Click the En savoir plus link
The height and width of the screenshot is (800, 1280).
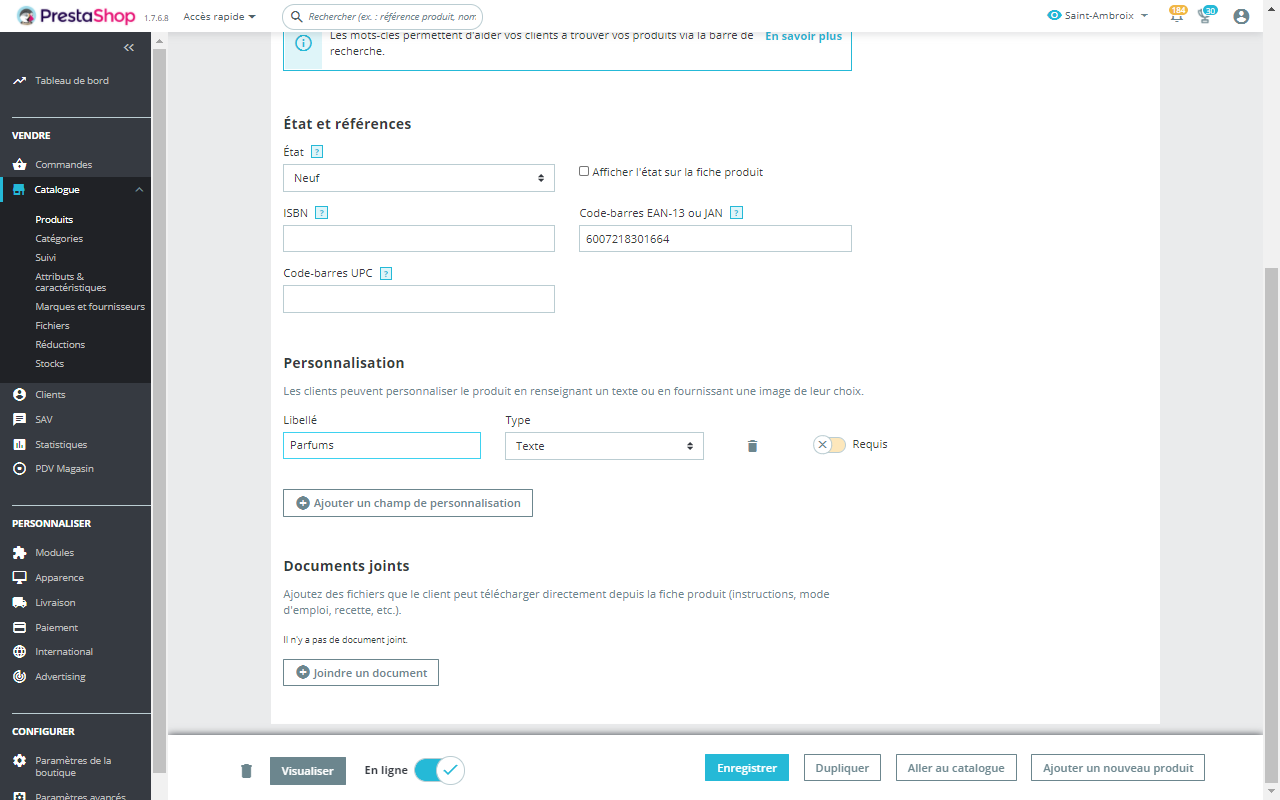click(x=804, y=36)
